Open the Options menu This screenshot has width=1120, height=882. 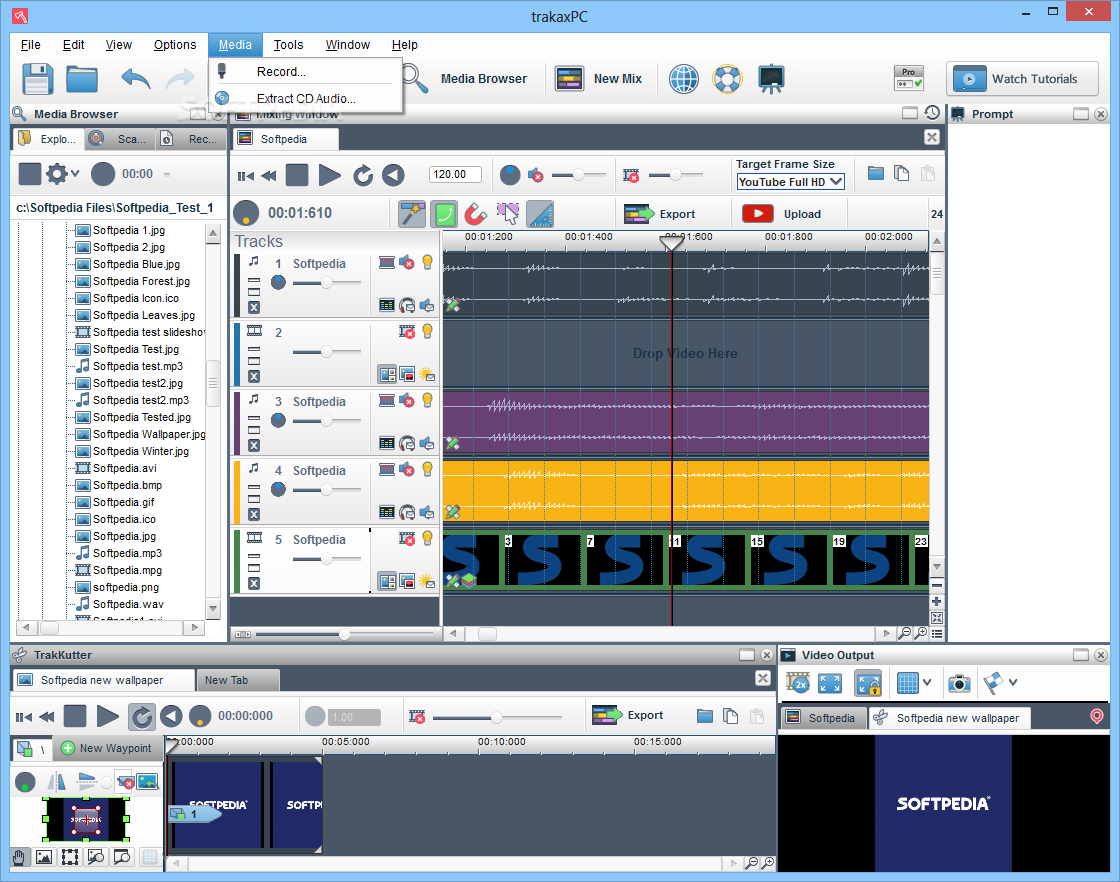175,45
